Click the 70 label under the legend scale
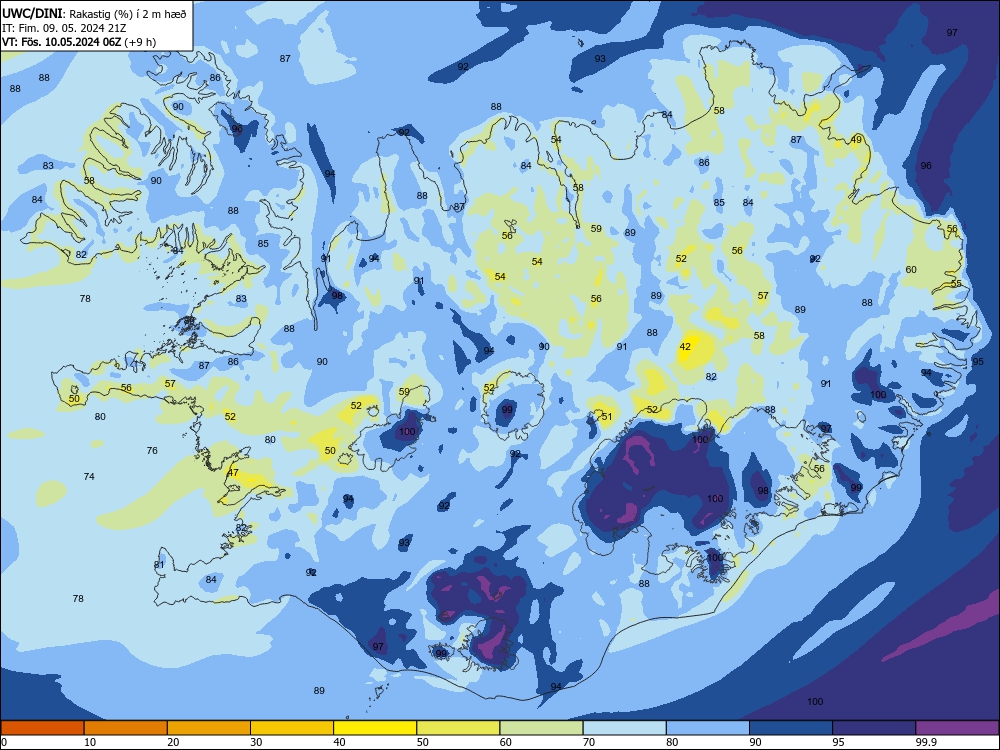 click(x=589, y=742)
